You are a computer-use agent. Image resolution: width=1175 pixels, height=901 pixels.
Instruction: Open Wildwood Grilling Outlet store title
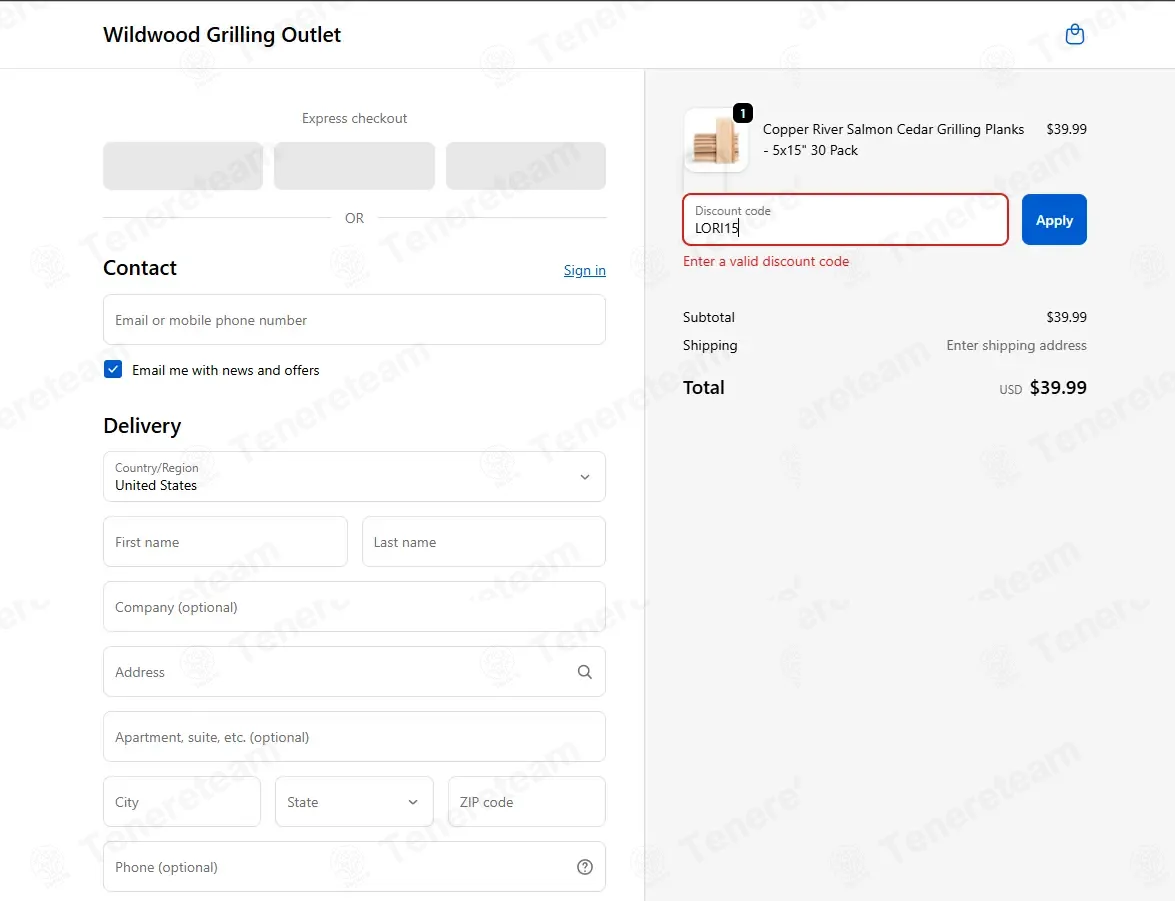(222, 34)
